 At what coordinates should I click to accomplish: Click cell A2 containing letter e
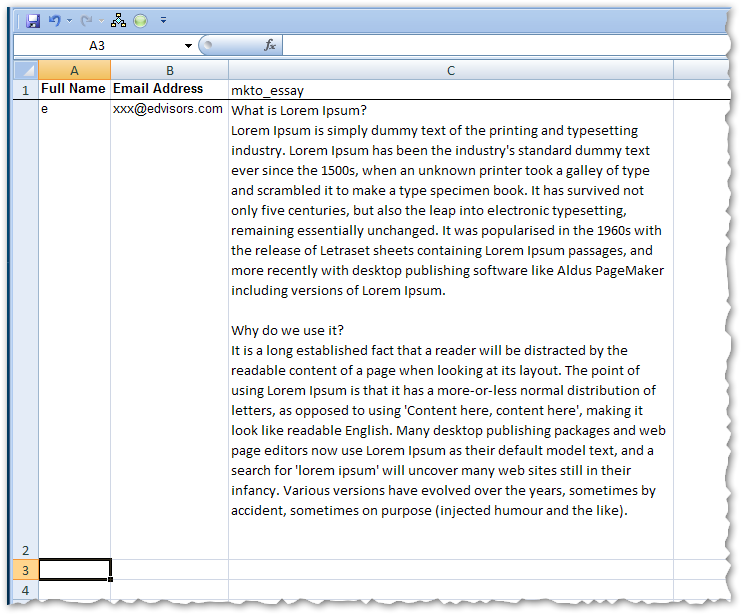click(74, 329)
